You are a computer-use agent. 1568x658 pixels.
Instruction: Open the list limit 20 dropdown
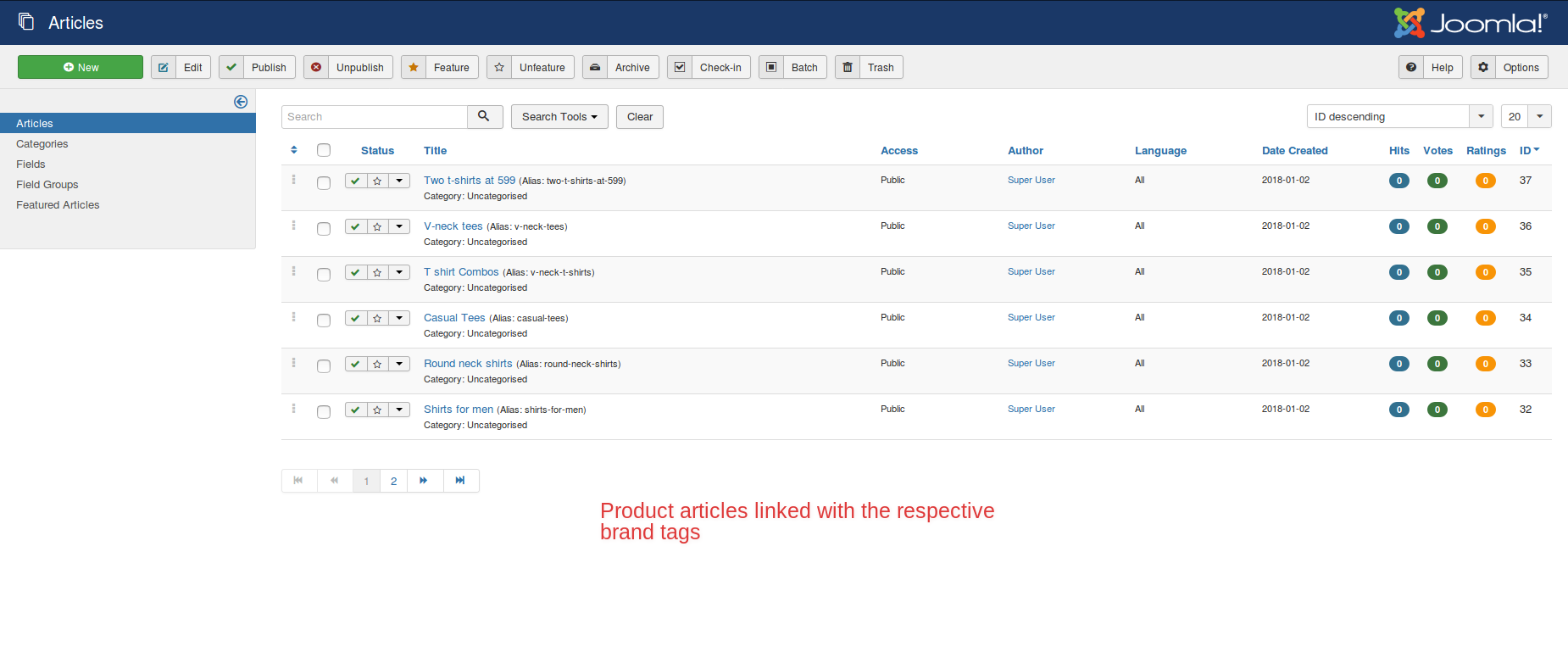(1526, 117)
